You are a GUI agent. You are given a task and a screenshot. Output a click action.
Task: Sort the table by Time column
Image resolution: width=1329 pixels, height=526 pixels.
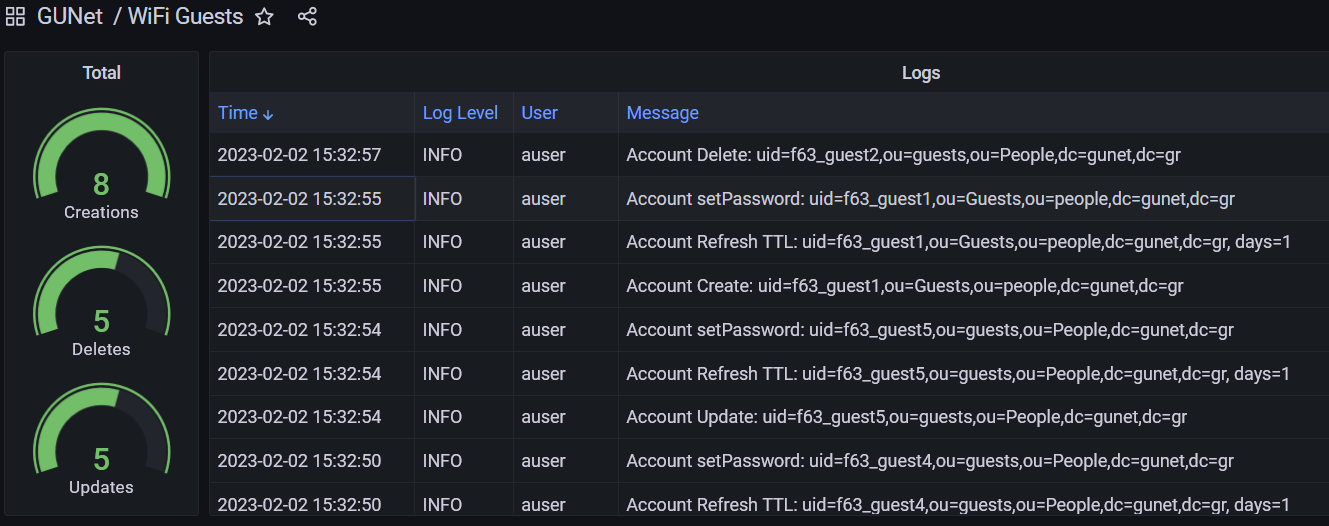[x=238, y=113]
